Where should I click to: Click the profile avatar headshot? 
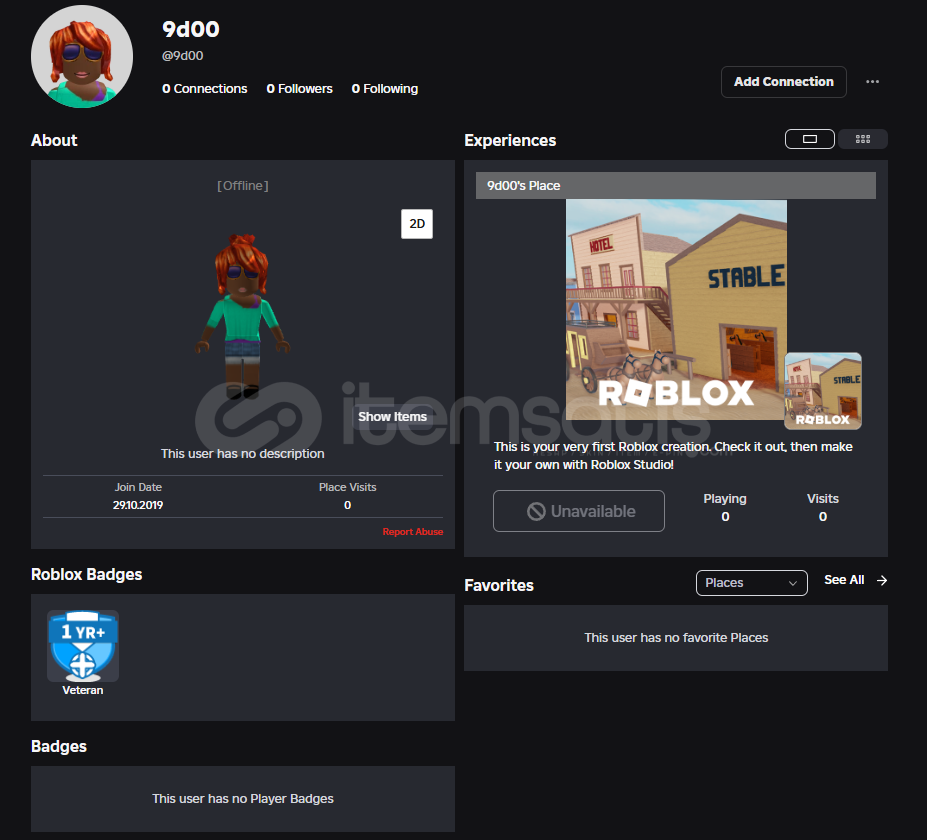(82, 57)
